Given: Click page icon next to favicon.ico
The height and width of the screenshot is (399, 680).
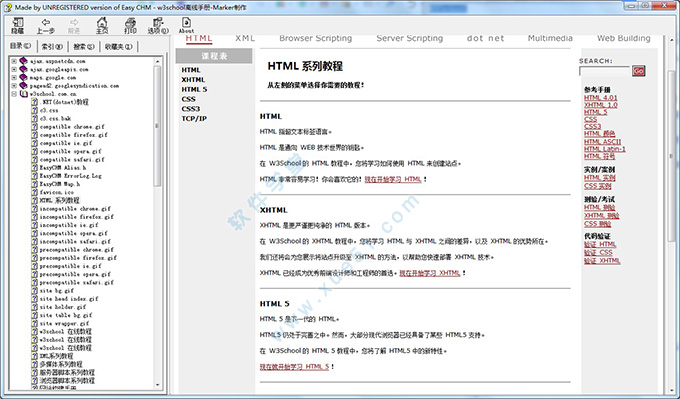Looking at the screenshot, I should pyautogui.click(x=34, y=192).
